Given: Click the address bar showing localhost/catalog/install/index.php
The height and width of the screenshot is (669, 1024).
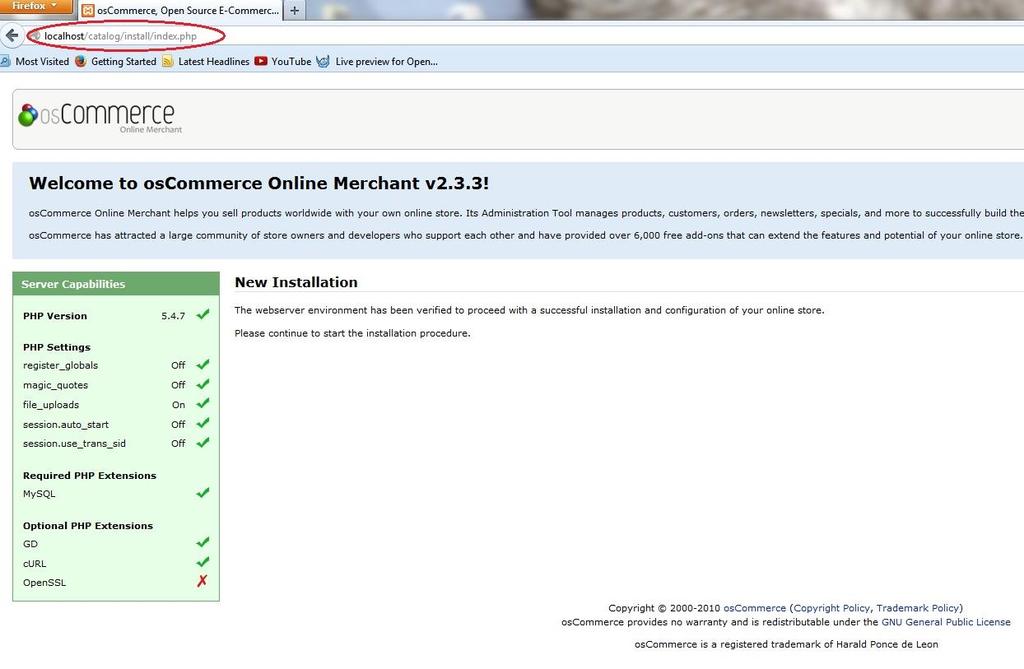Looking at the screenshot, I should 120,36.
